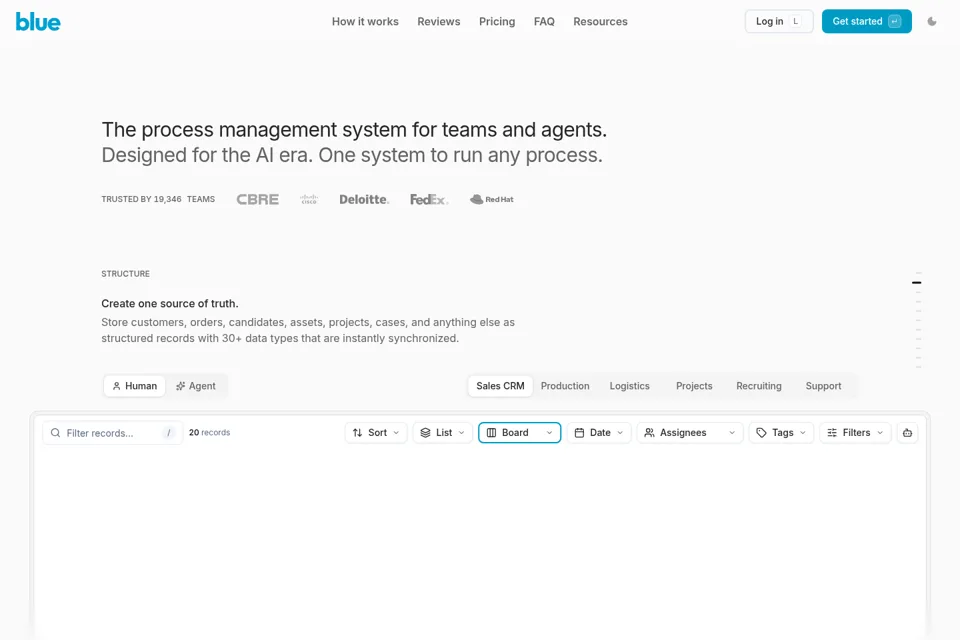This screenshot has height=640, width=960.
Task: Click the Cisco logo
Action: click(309, 200)
